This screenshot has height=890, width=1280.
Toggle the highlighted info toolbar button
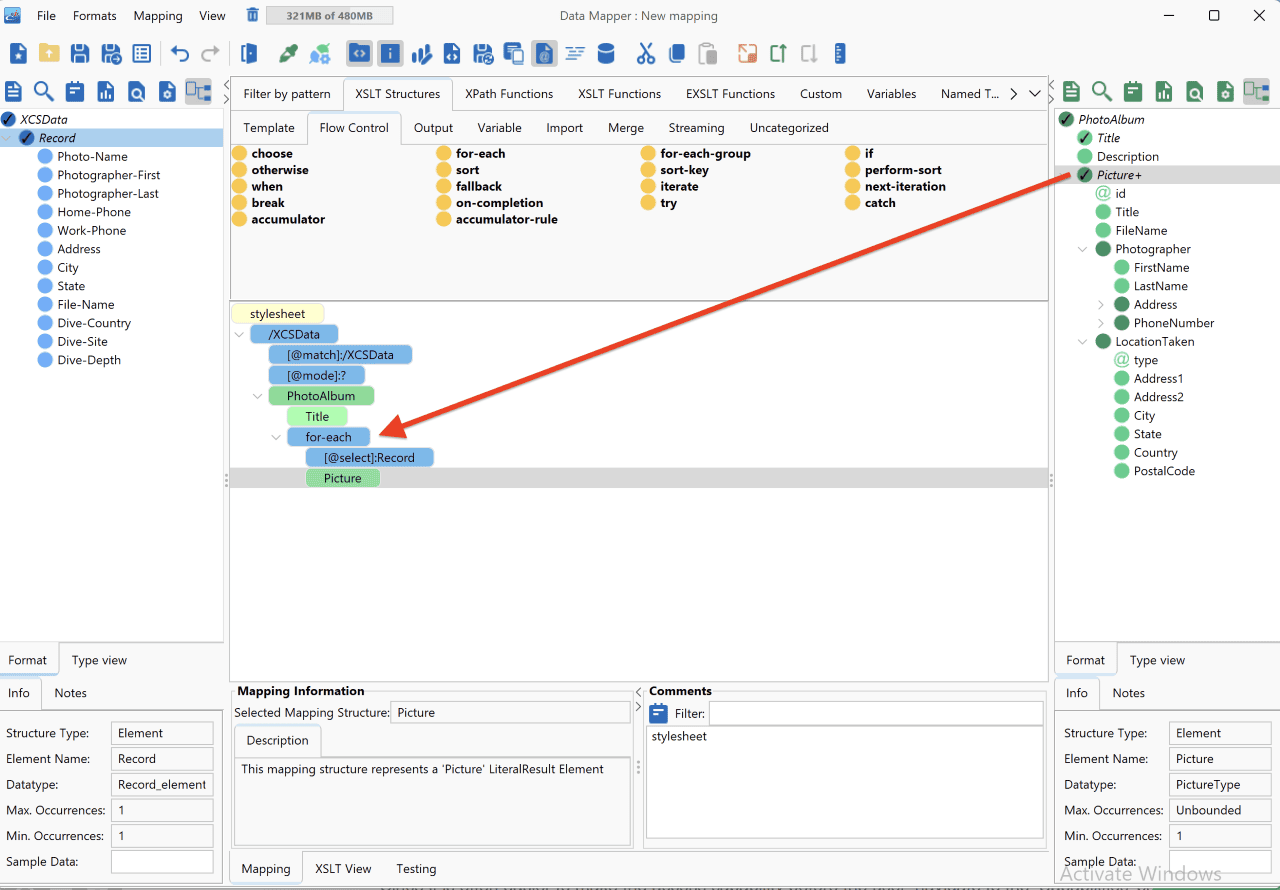click(x=390, y=54)
